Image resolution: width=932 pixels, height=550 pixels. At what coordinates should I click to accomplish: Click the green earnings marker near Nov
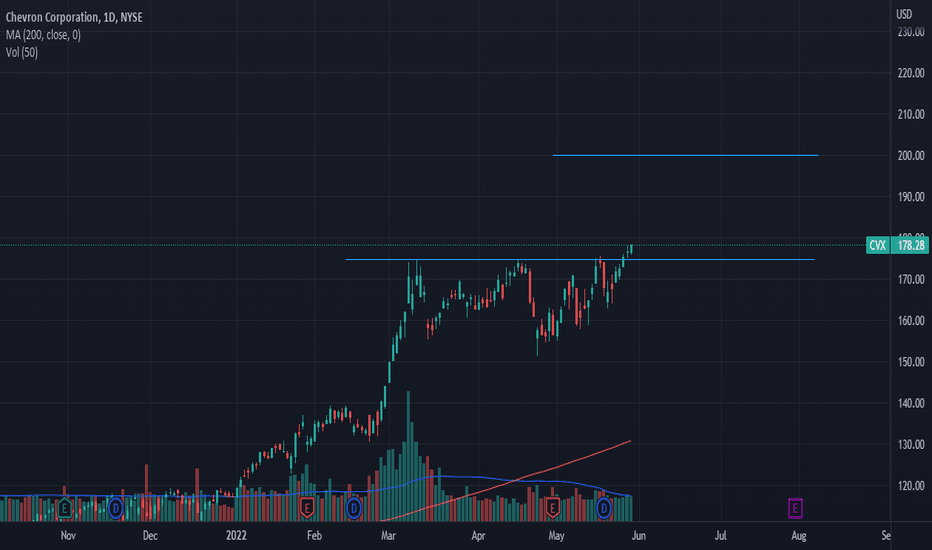[x=64, y=508]
